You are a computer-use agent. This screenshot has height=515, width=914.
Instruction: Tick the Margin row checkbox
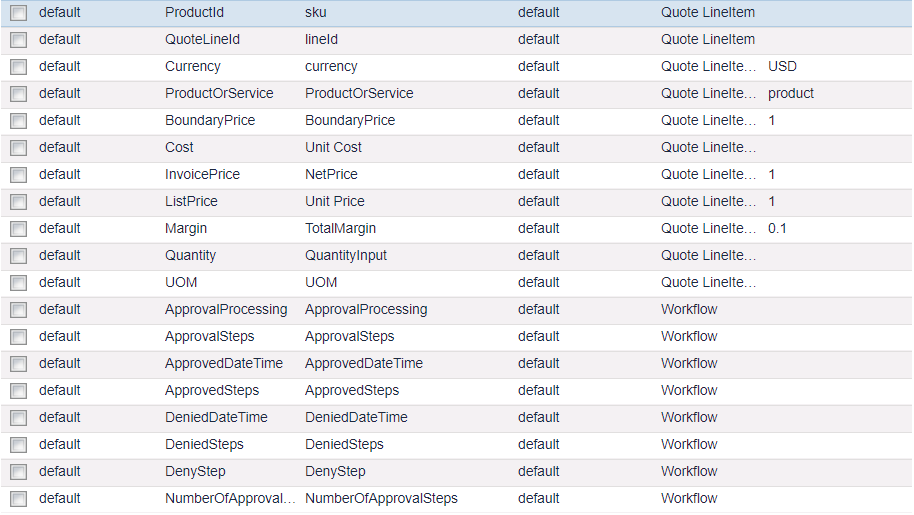pyautogui.click(x=18, y=230)
